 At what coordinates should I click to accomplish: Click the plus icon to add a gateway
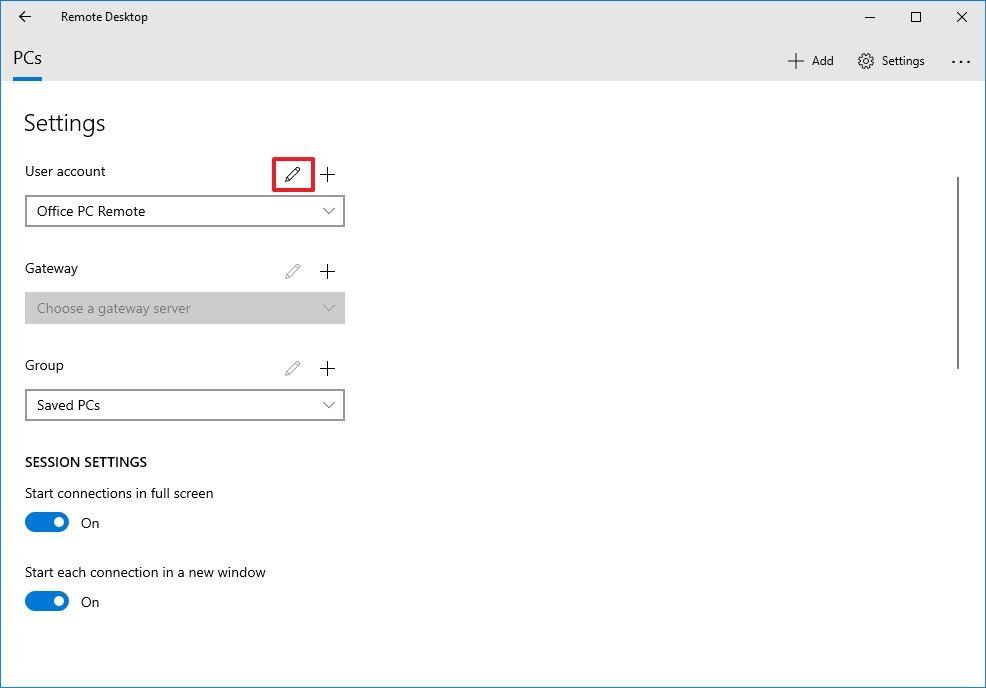pos(327,271)
